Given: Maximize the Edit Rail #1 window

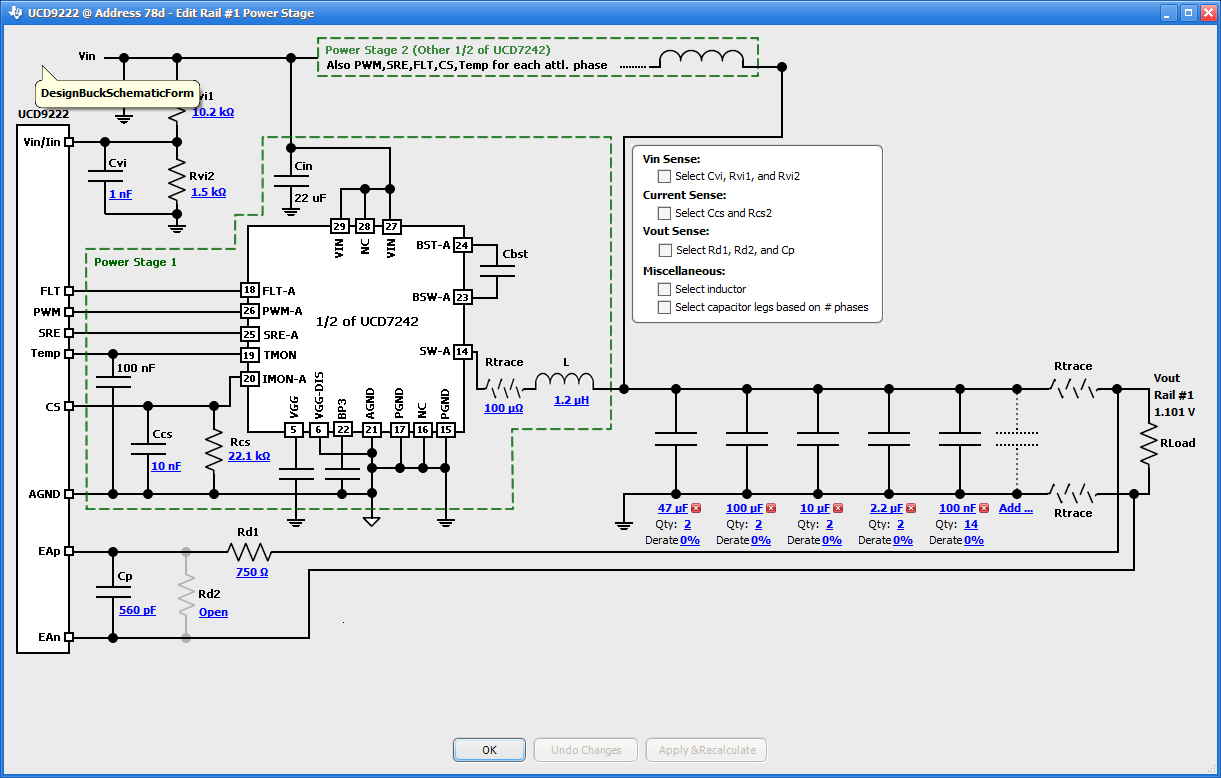Looking at the screenshot, I should click(1188, 13).
